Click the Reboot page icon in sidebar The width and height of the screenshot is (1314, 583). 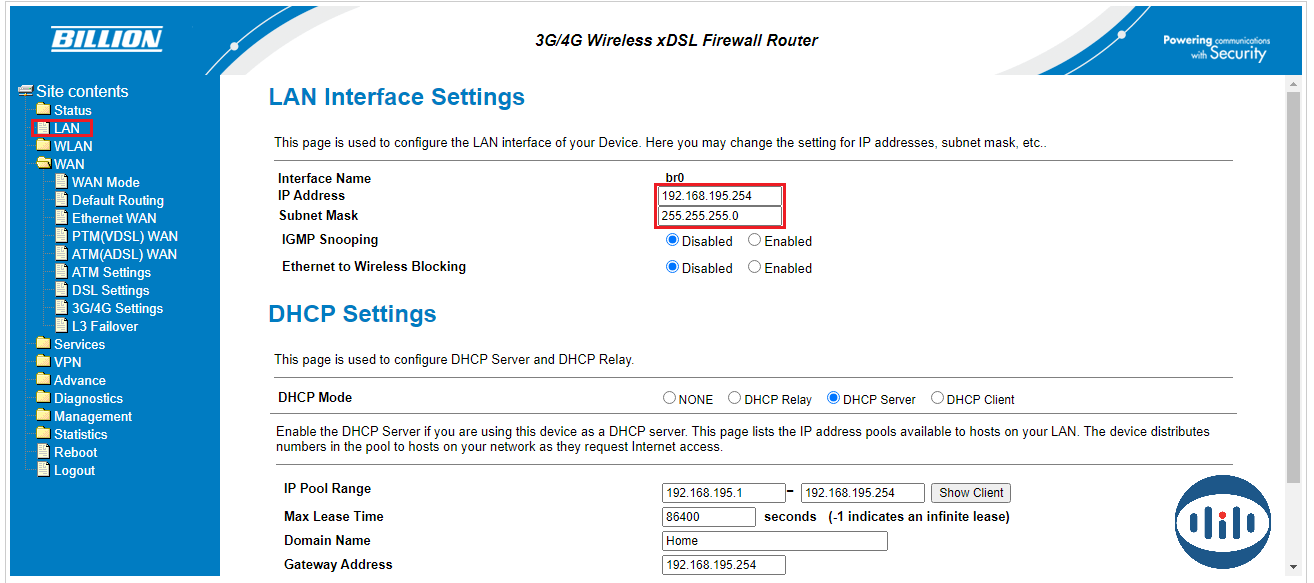tap(43, 452)
